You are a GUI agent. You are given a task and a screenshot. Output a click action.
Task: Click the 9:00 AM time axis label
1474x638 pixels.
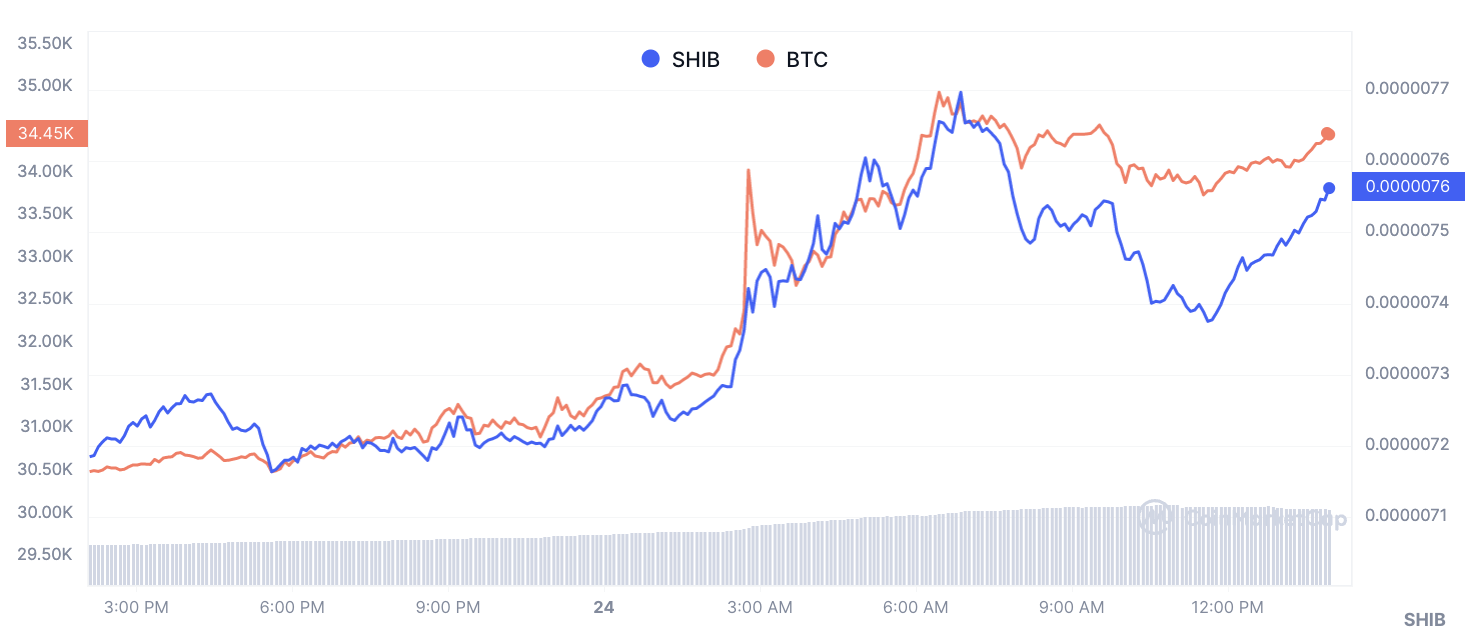pyautogui.click(x=1073, y=607)
